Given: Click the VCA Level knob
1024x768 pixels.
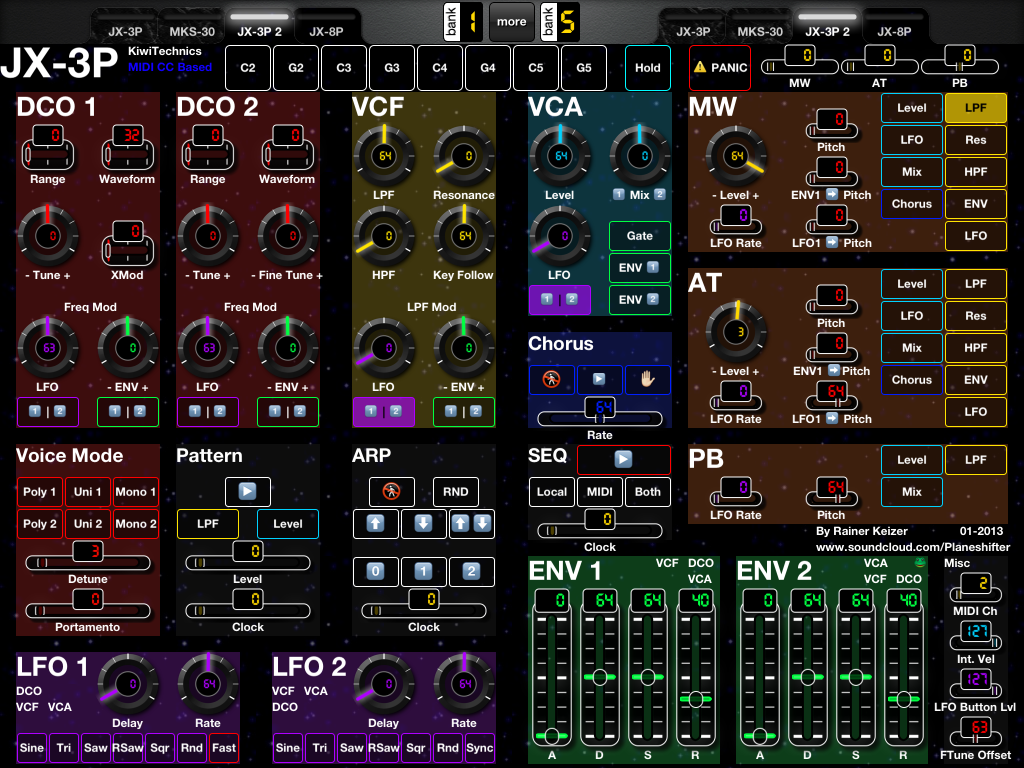Looking at the screenshot, I should [560, 156].
